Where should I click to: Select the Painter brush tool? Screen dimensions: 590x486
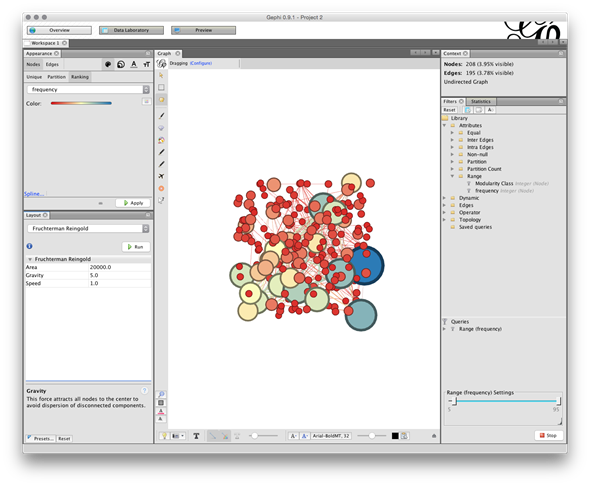(x=161, y=116)
